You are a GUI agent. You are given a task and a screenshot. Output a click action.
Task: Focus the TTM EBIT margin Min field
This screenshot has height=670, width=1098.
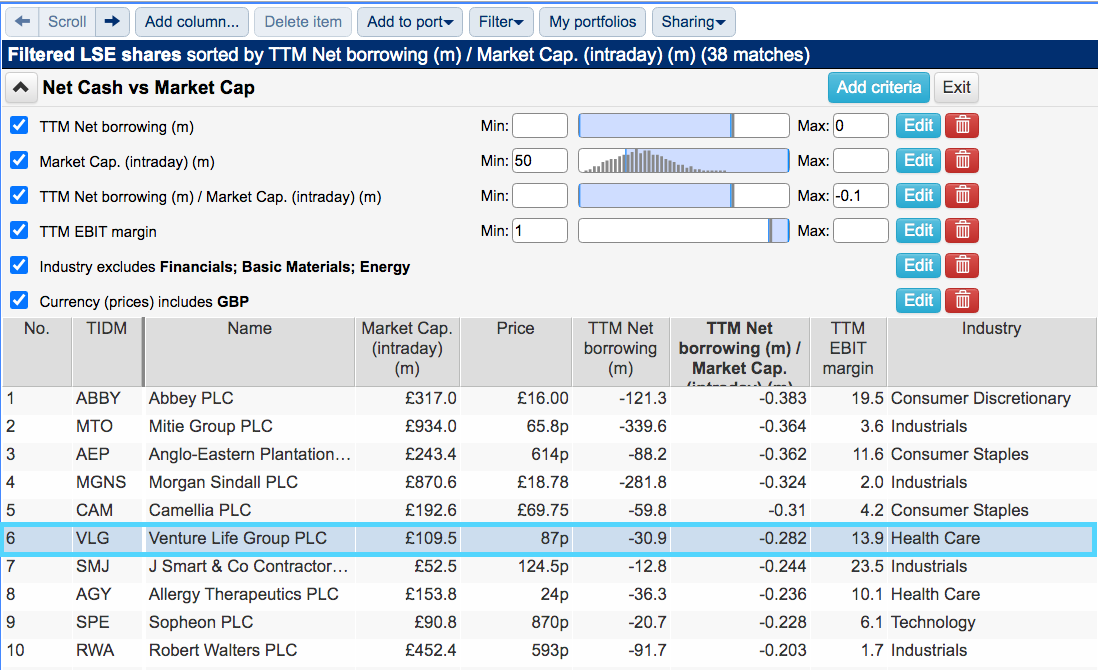click(x=540, y=231)
